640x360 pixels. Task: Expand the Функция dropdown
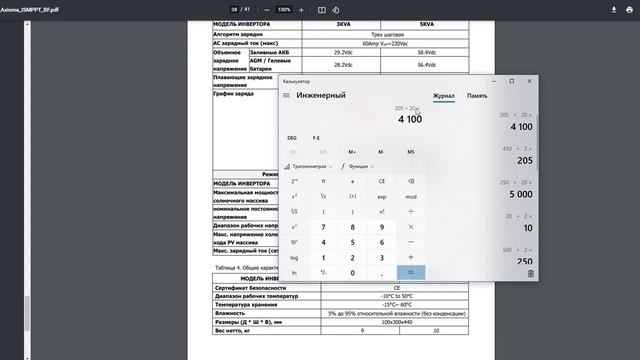click(358, 167)
